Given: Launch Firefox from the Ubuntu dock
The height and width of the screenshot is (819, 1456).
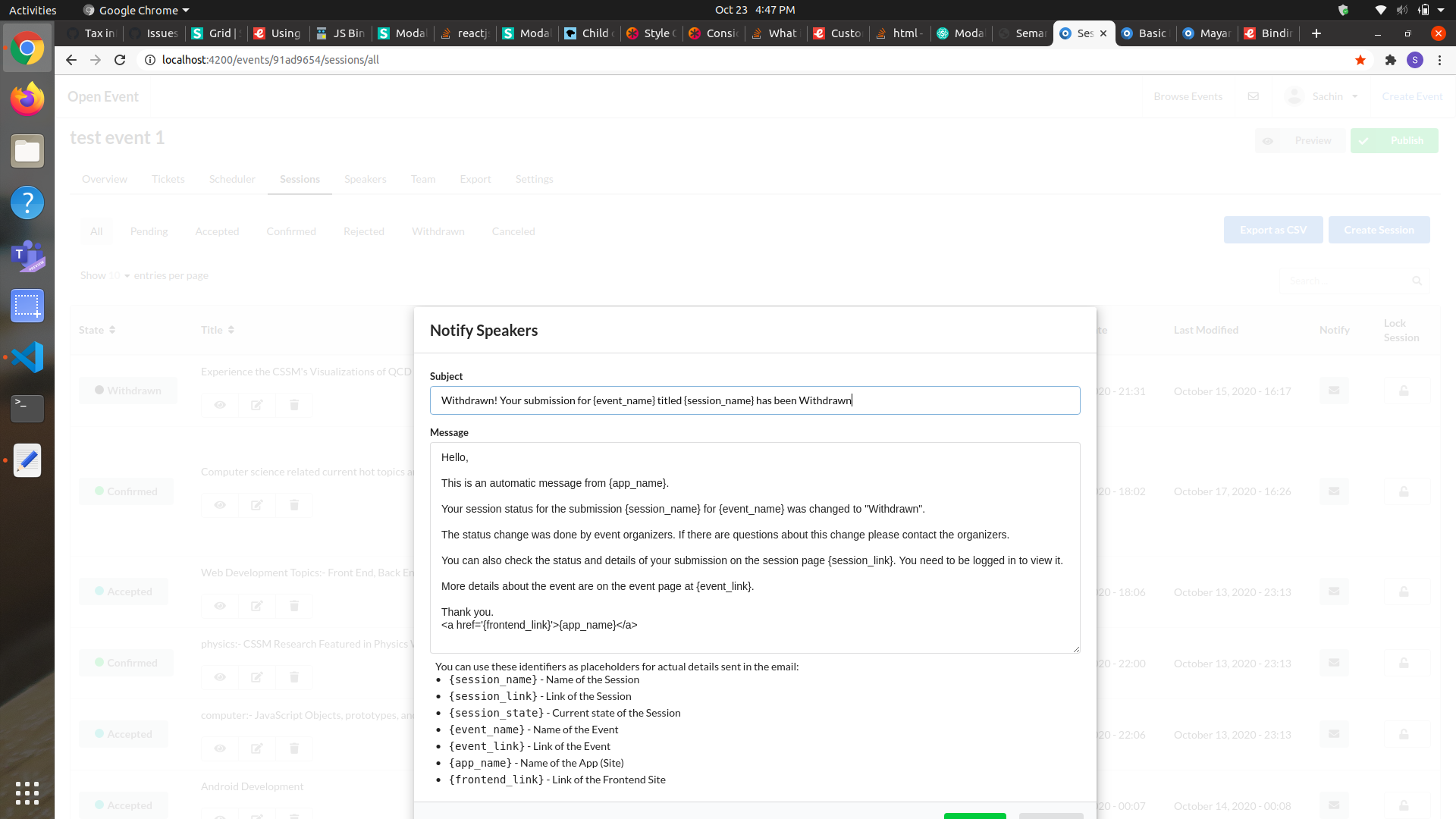Looking at the screenshot, I should [x=27, y=99].
